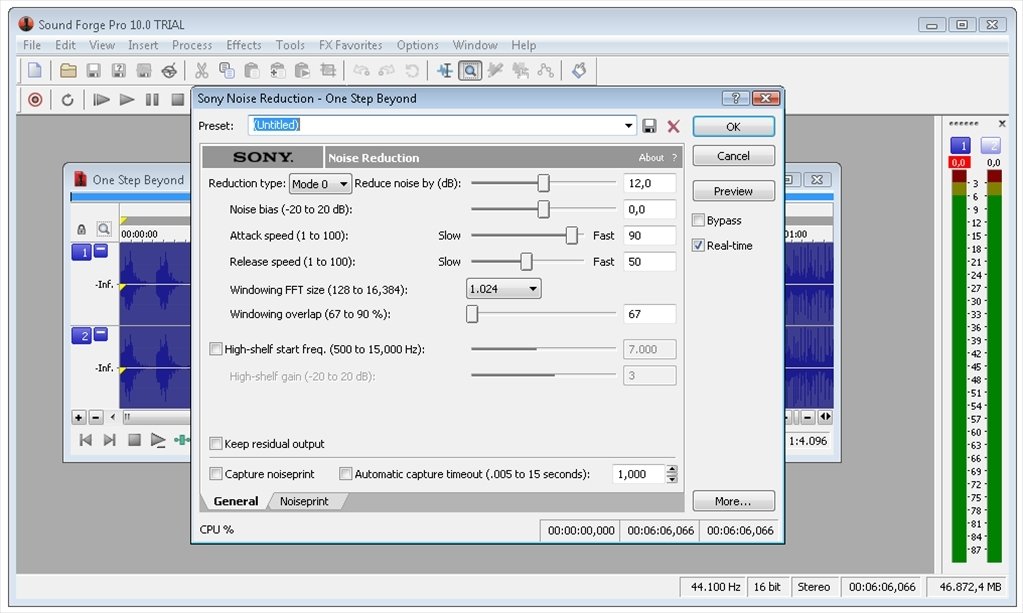Click the Undo toolbar icon
This screenshot has width=1023, height=613.
pyautogui.click(x=361, y=70)
